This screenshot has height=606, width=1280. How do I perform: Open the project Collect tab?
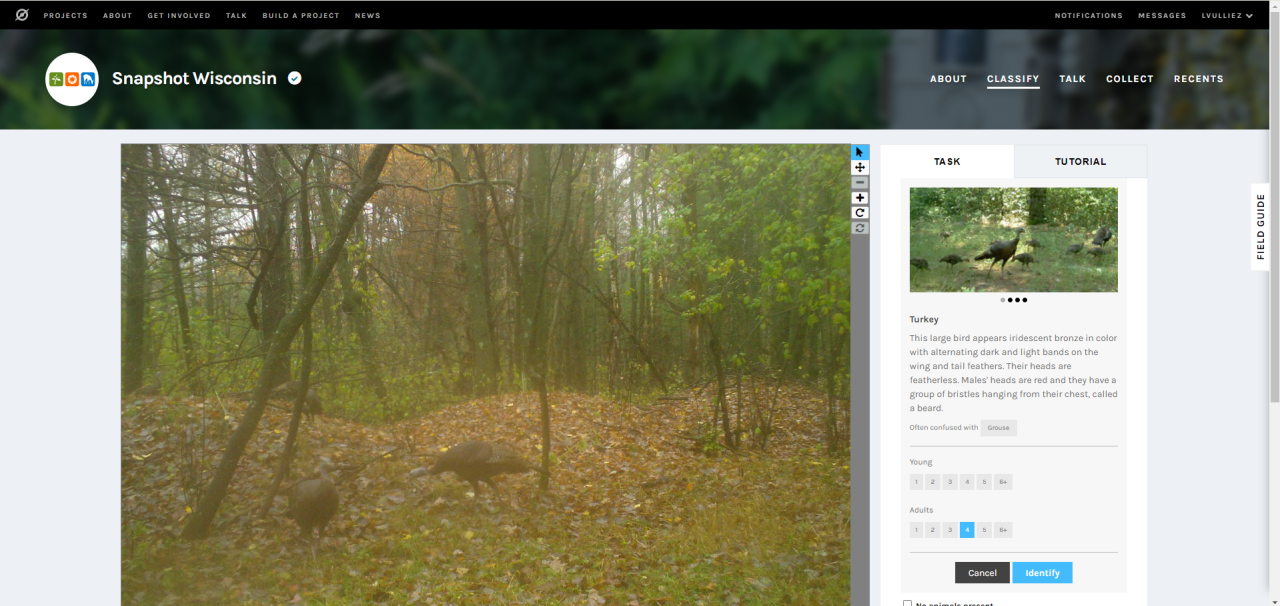pos(1130,79)
